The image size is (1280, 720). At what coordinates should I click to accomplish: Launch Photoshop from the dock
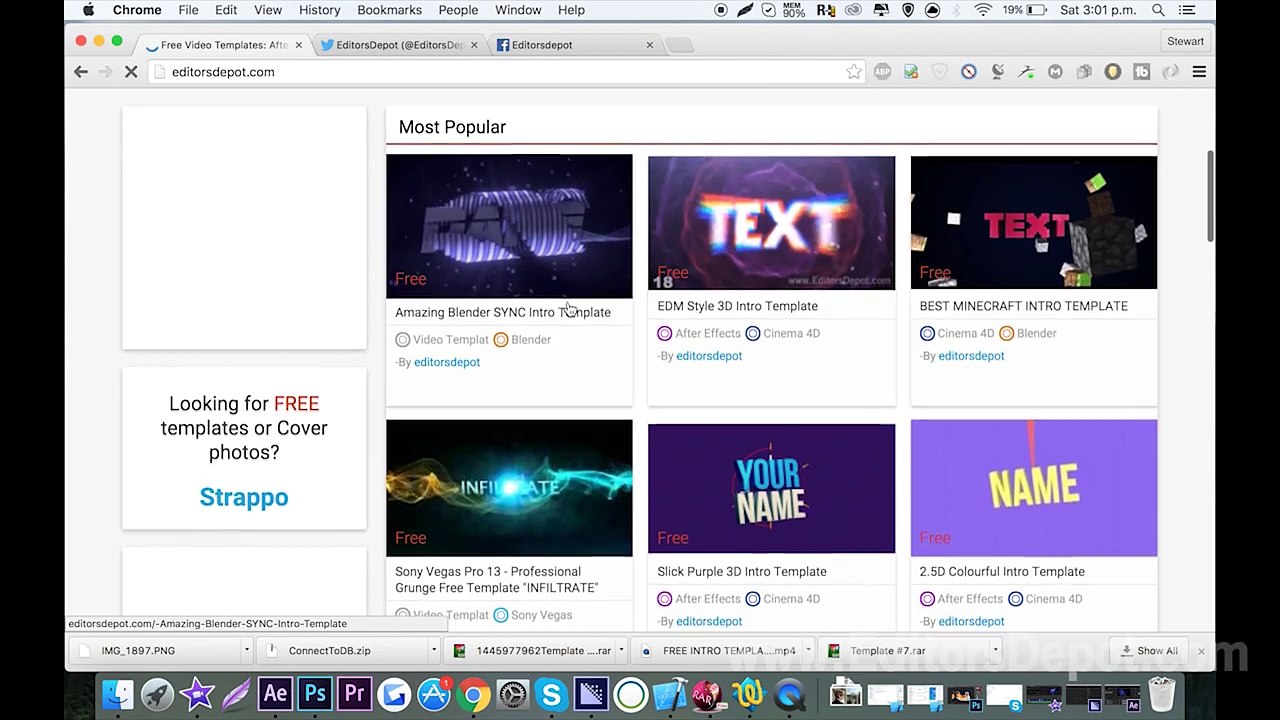click(315, 694)
